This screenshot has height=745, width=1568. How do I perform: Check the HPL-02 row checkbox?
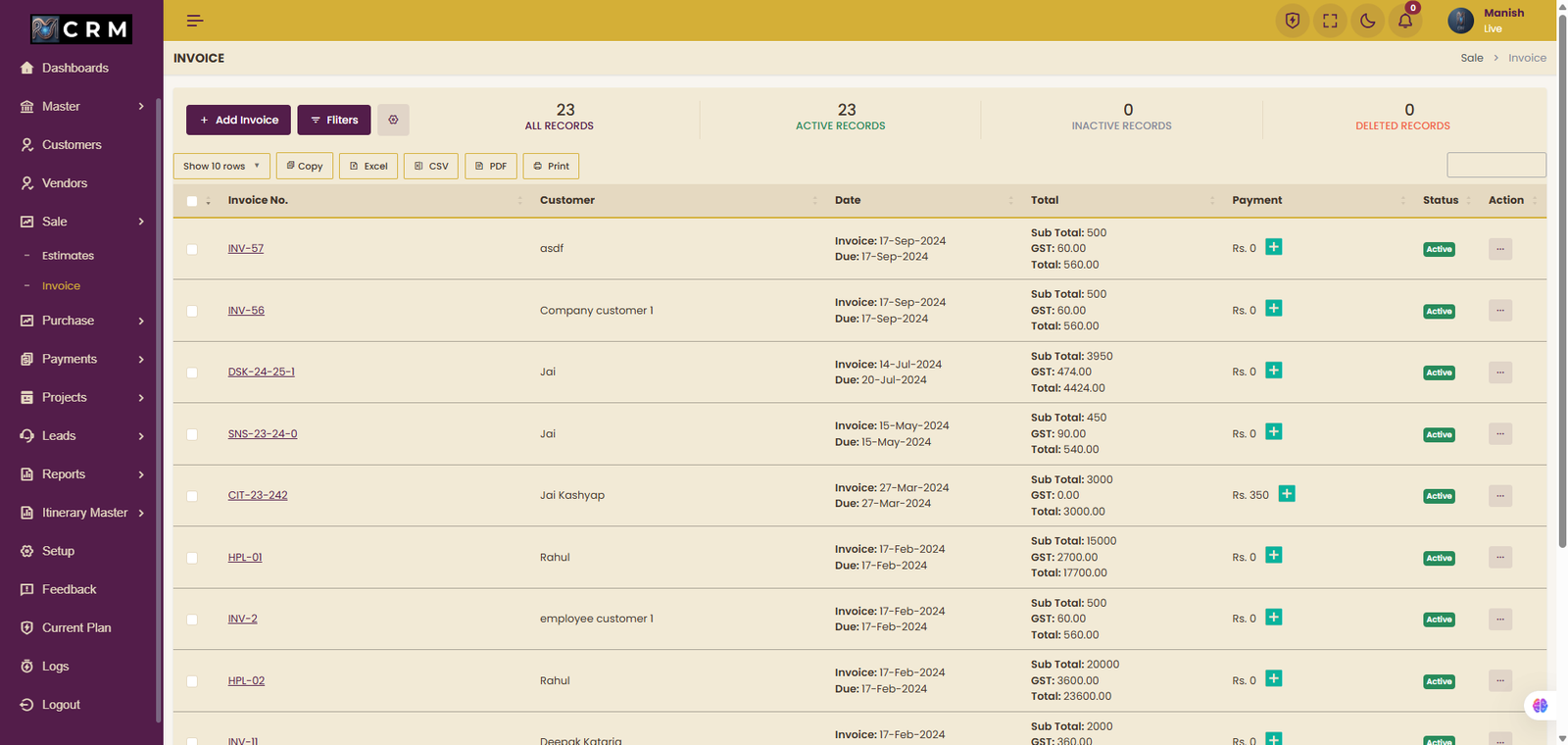tap(192, 681)
